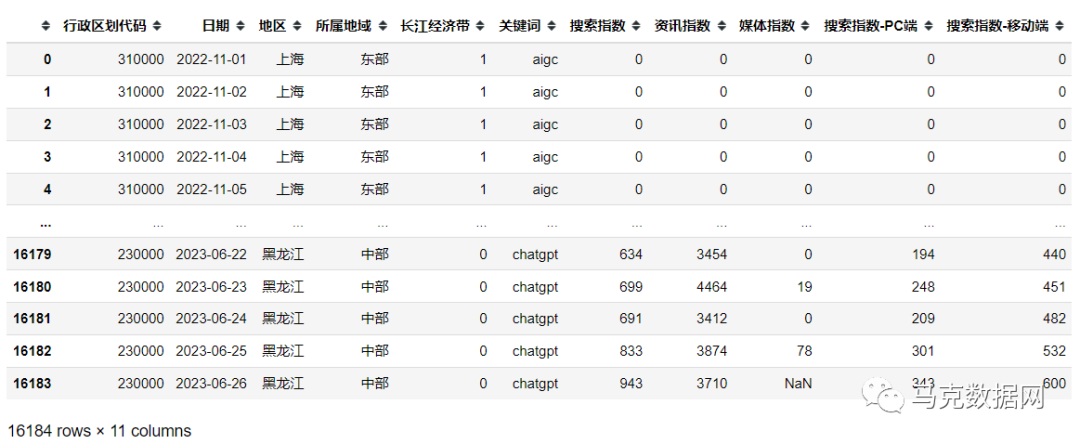
Task: Click the row index 0 cell
Action: coord(48,59)
